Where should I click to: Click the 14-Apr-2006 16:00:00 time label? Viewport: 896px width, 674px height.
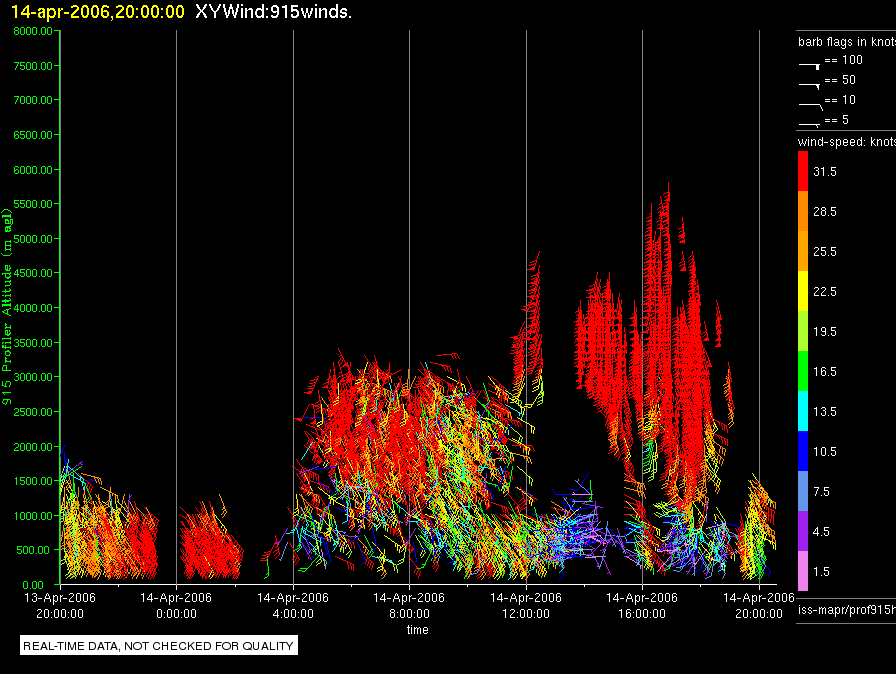[642, 605]
